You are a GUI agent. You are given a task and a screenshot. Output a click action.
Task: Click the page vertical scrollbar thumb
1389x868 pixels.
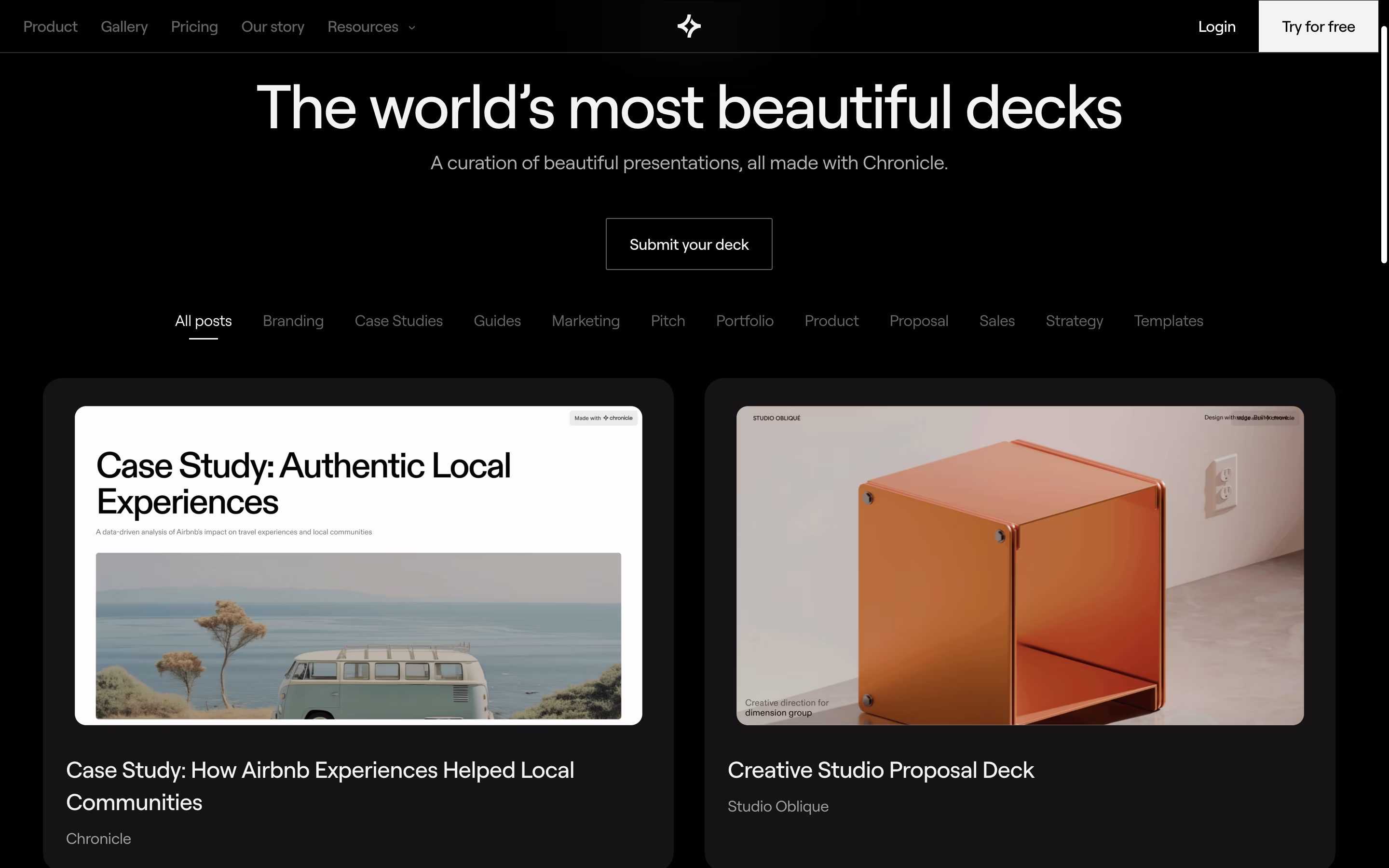click(1384, 145)
